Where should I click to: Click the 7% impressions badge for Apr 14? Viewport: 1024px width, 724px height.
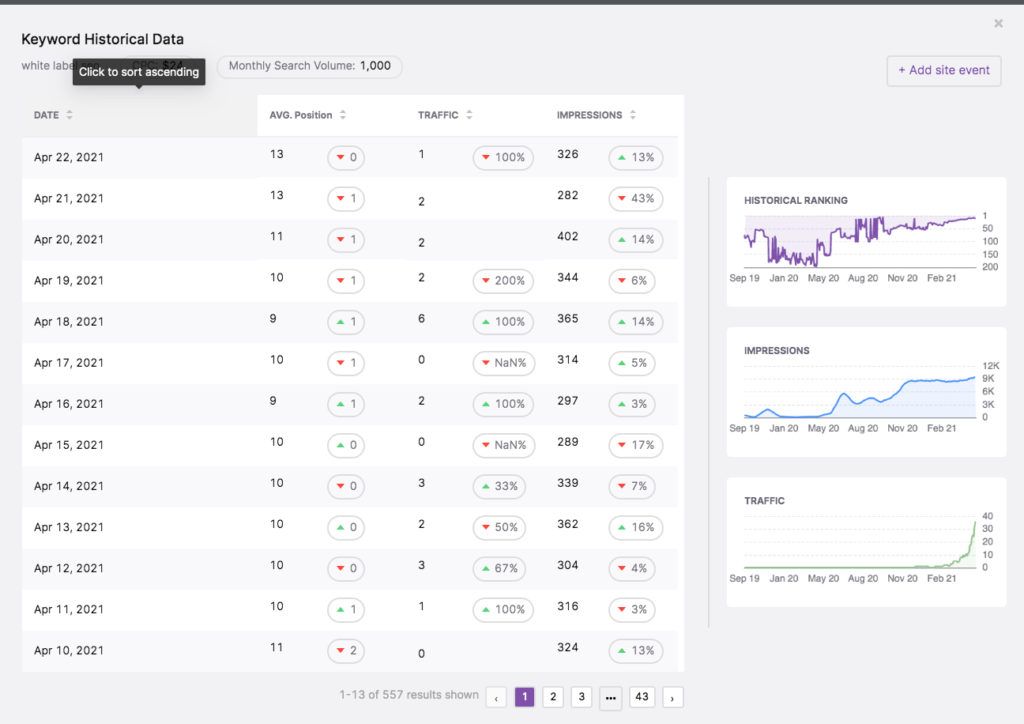click(x=632, y=486)
